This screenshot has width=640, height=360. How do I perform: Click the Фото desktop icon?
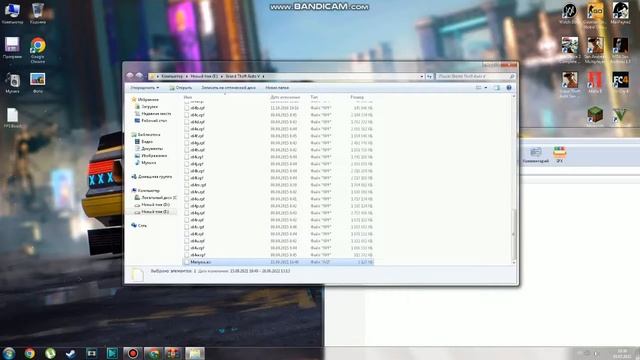click(38, 83)
